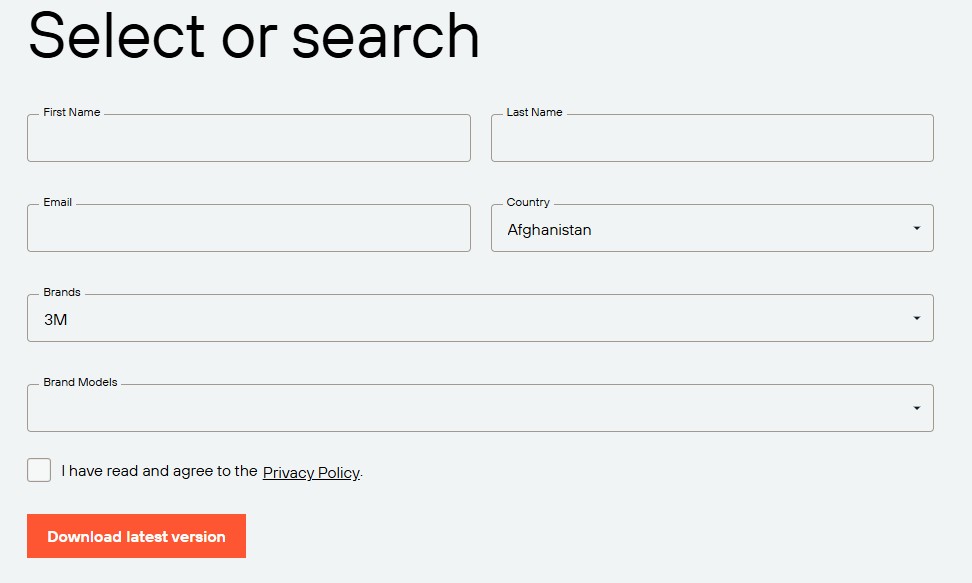Screen dimensions: 972x583
Task: Focus the Last Name text box
Action: pos(712,138)
